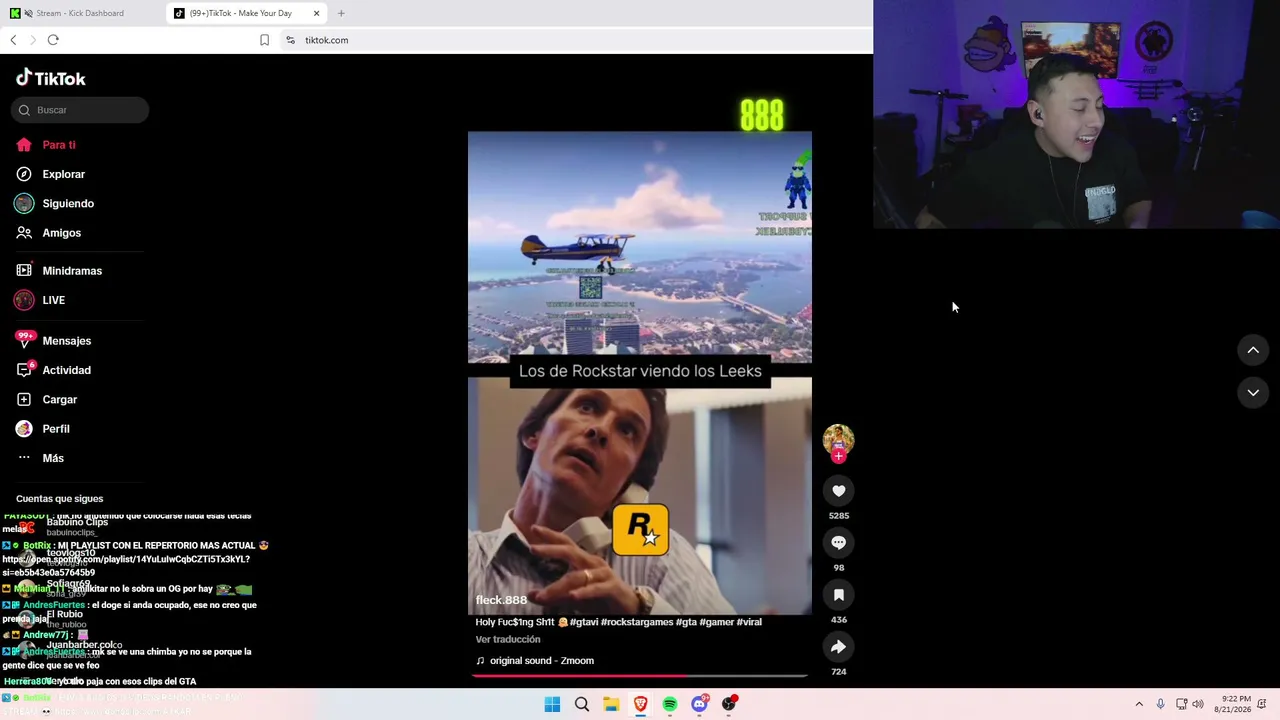This screenshot has height=720, width=1280.
Task: Click the browser forward arrow
Action: coord(32,40)
